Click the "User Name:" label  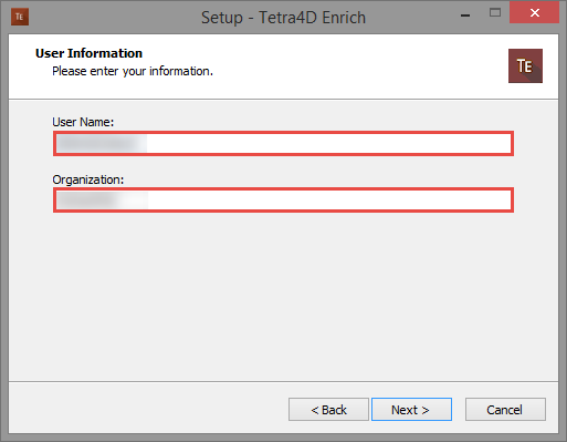[83, 122]
